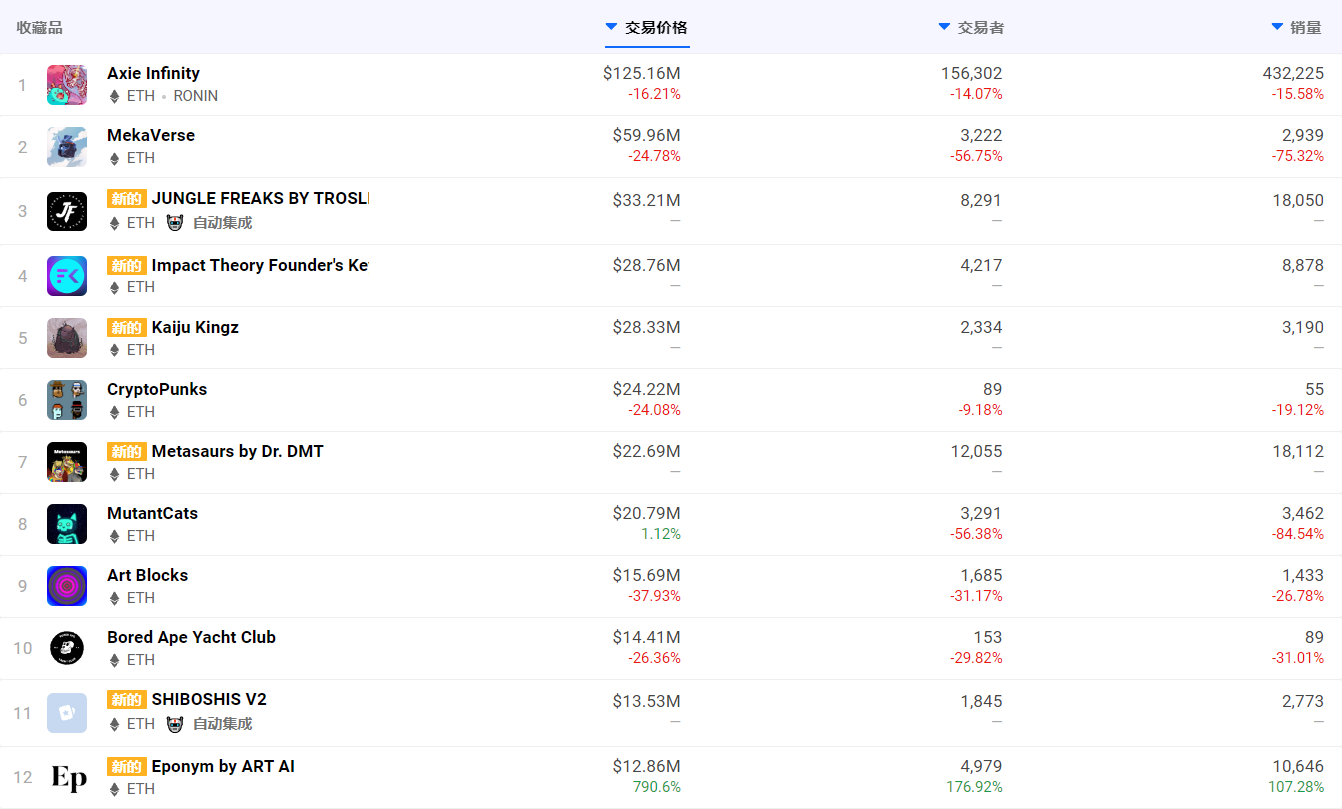Click the -84.54% sales change of MutantCats
Image resolution: width=1342 pixels, height=809 pixels.
coord(1298,534)
